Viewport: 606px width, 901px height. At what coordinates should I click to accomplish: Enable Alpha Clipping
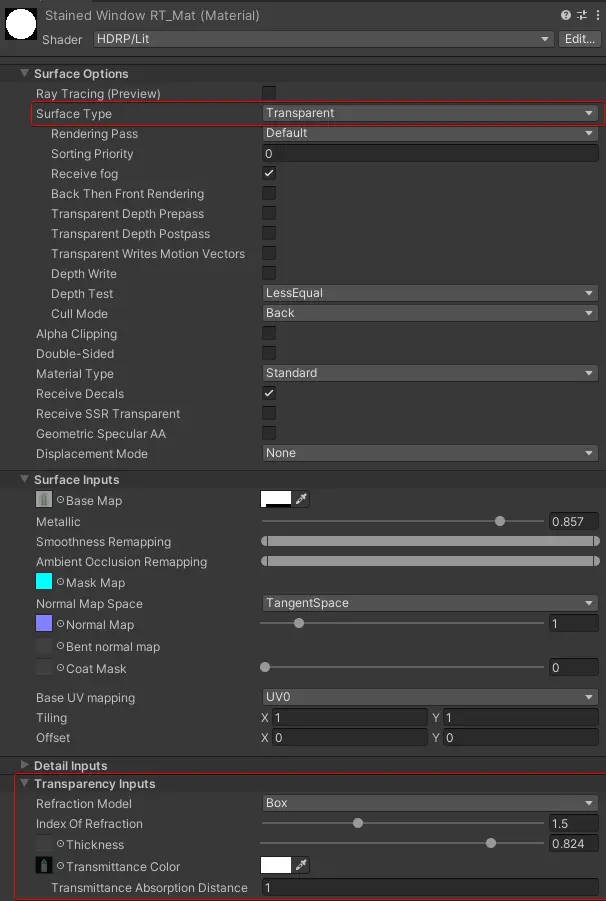pyautogui.click(x=268, y=333)
